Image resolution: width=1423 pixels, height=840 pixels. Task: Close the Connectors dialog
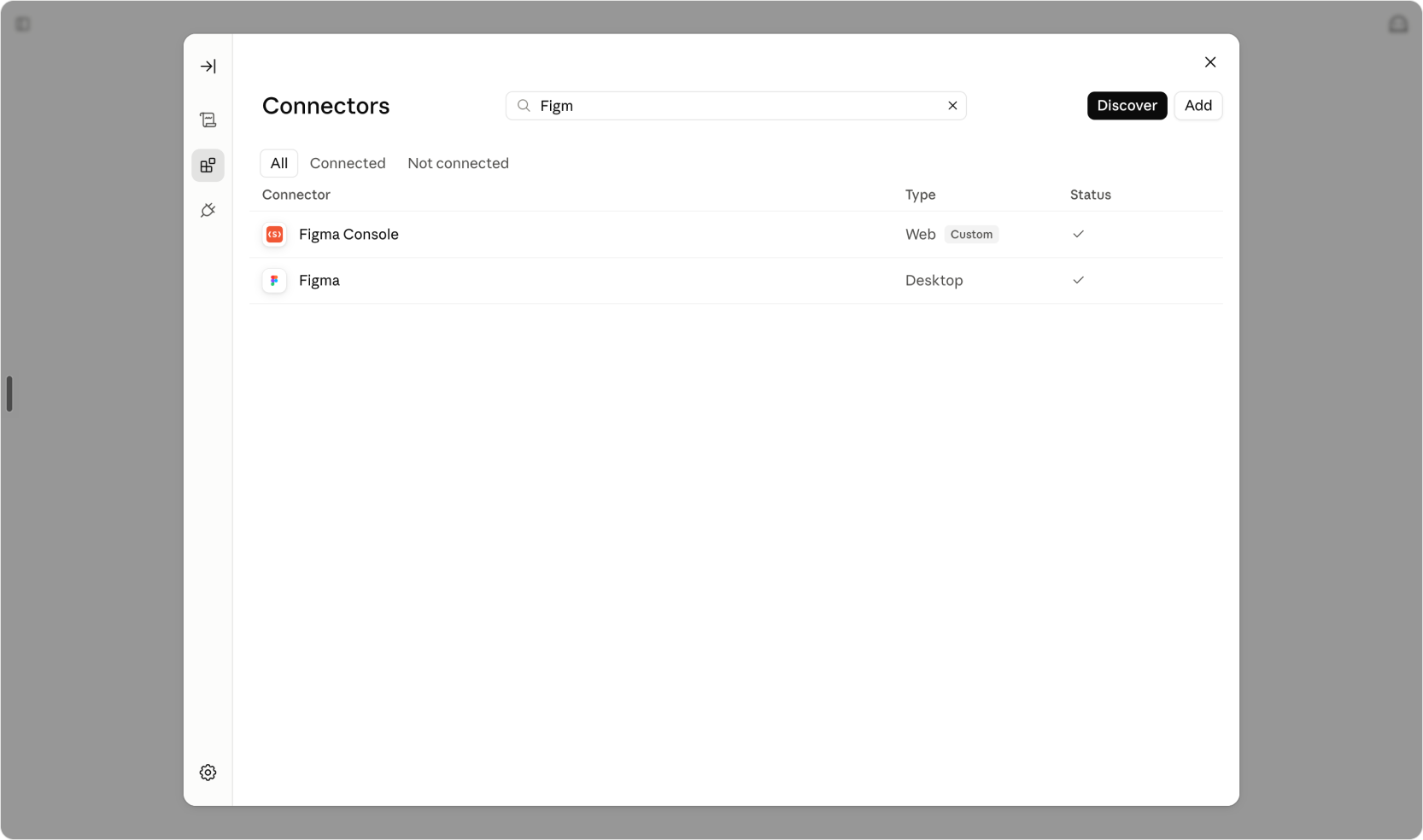tap(1210, 62)
